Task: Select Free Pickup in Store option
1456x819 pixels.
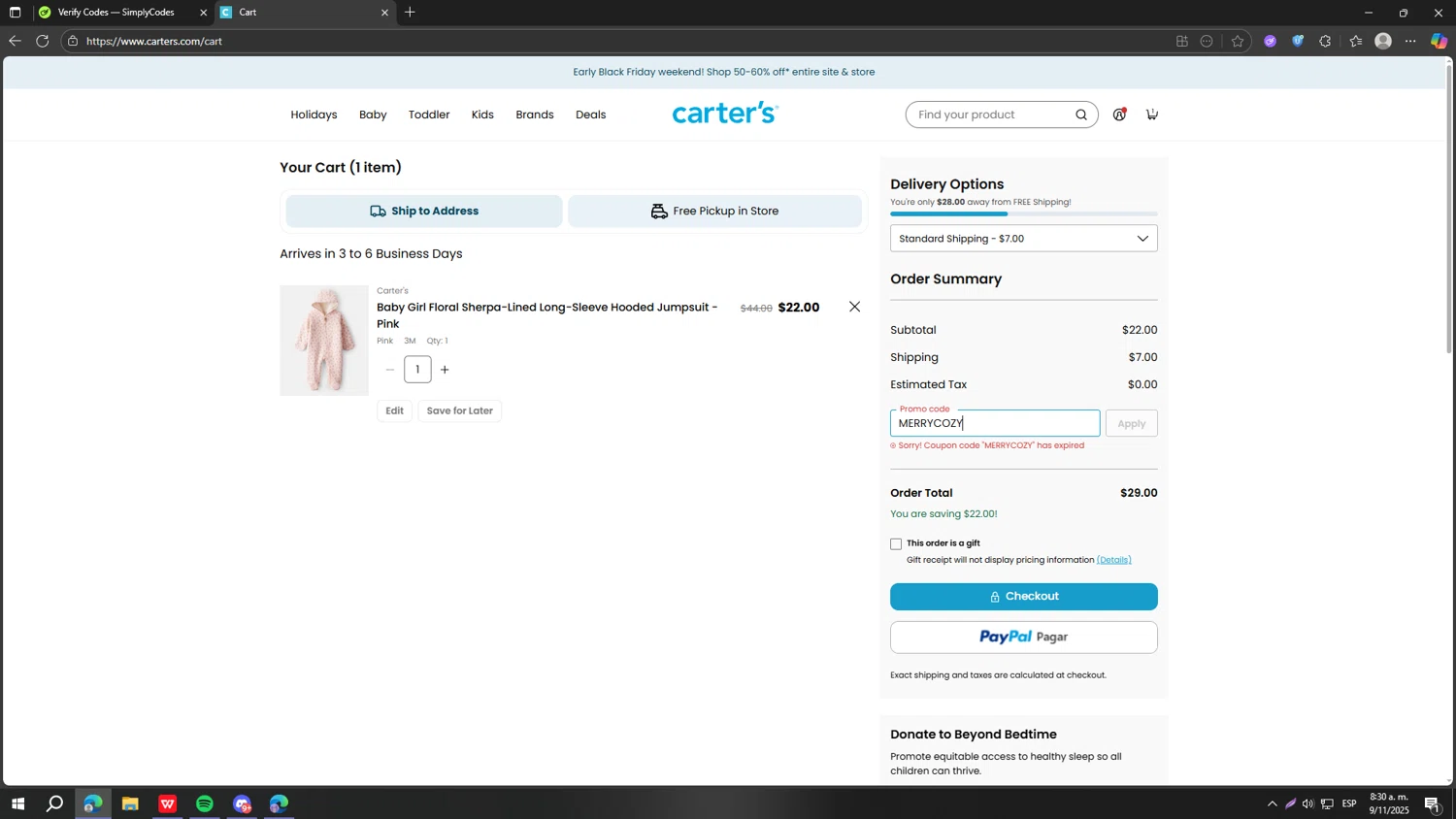Action: (x=715, y=212)
